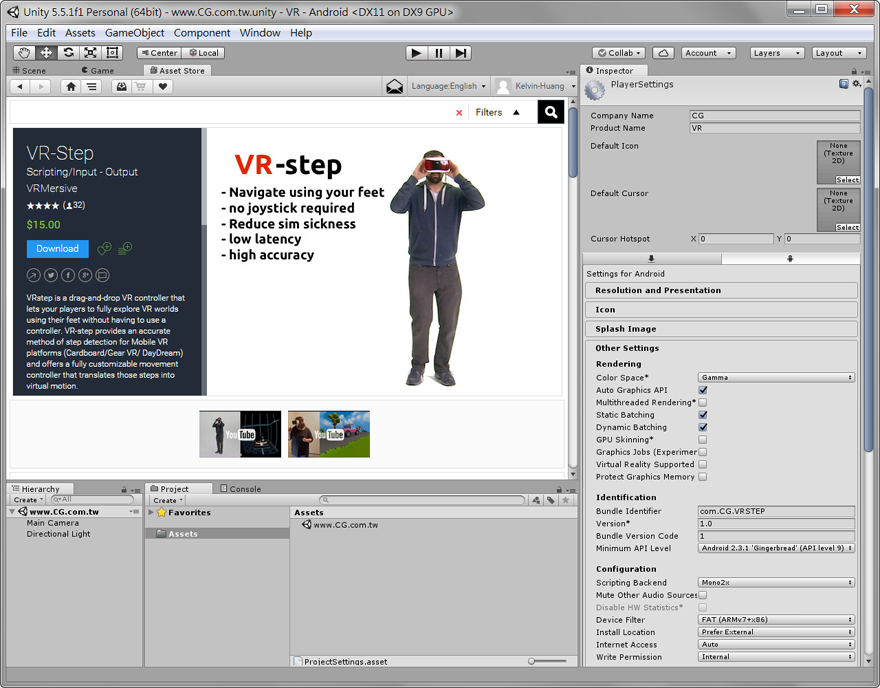Open the Collab button
Viewport: 880px width, 688px height.
click(x=619, y=53)
